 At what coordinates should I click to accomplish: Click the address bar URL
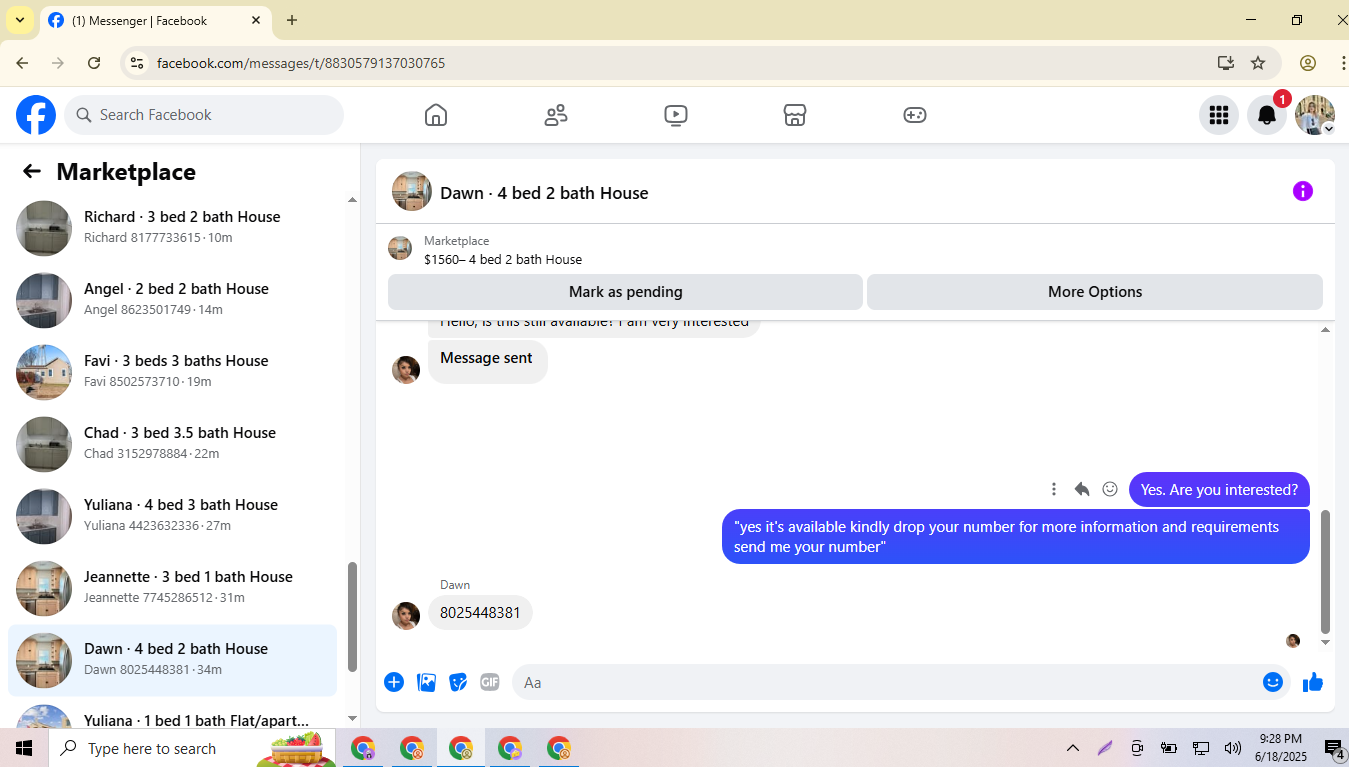pyautogui.click(x=301, y=63)
